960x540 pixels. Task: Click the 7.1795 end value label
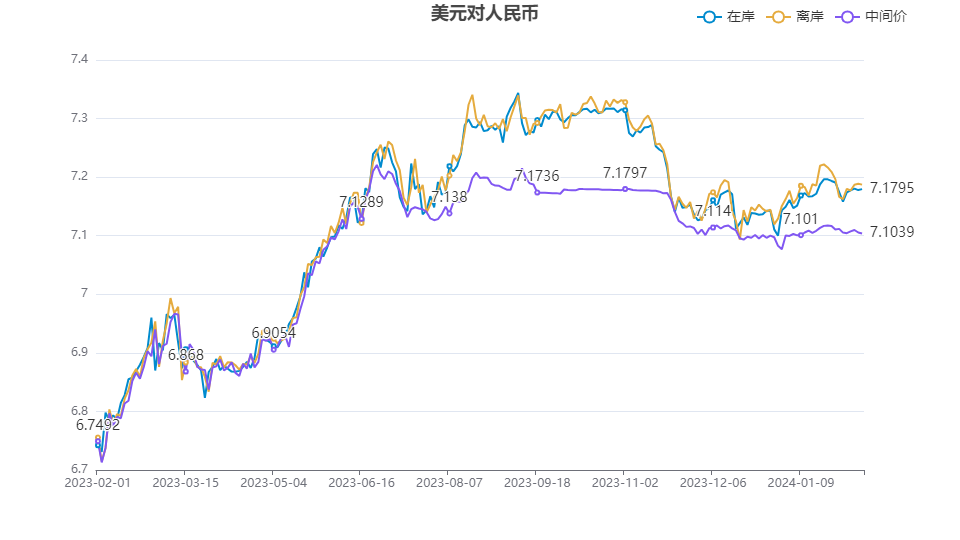891,188
